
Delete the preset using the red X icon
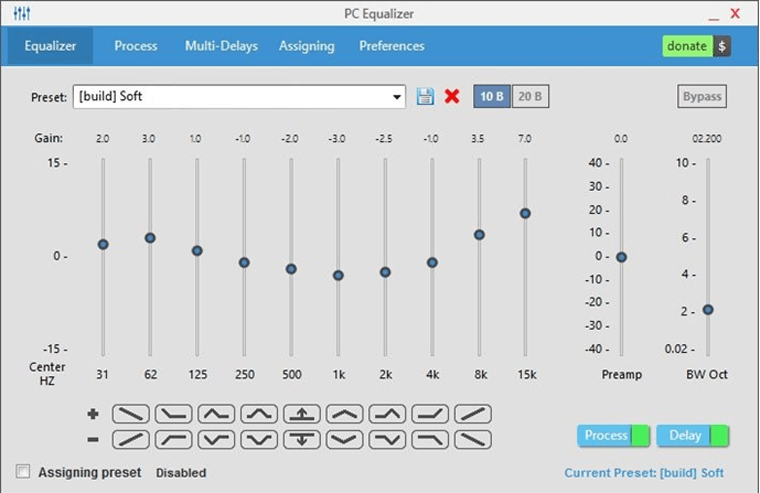pos(452,97)
